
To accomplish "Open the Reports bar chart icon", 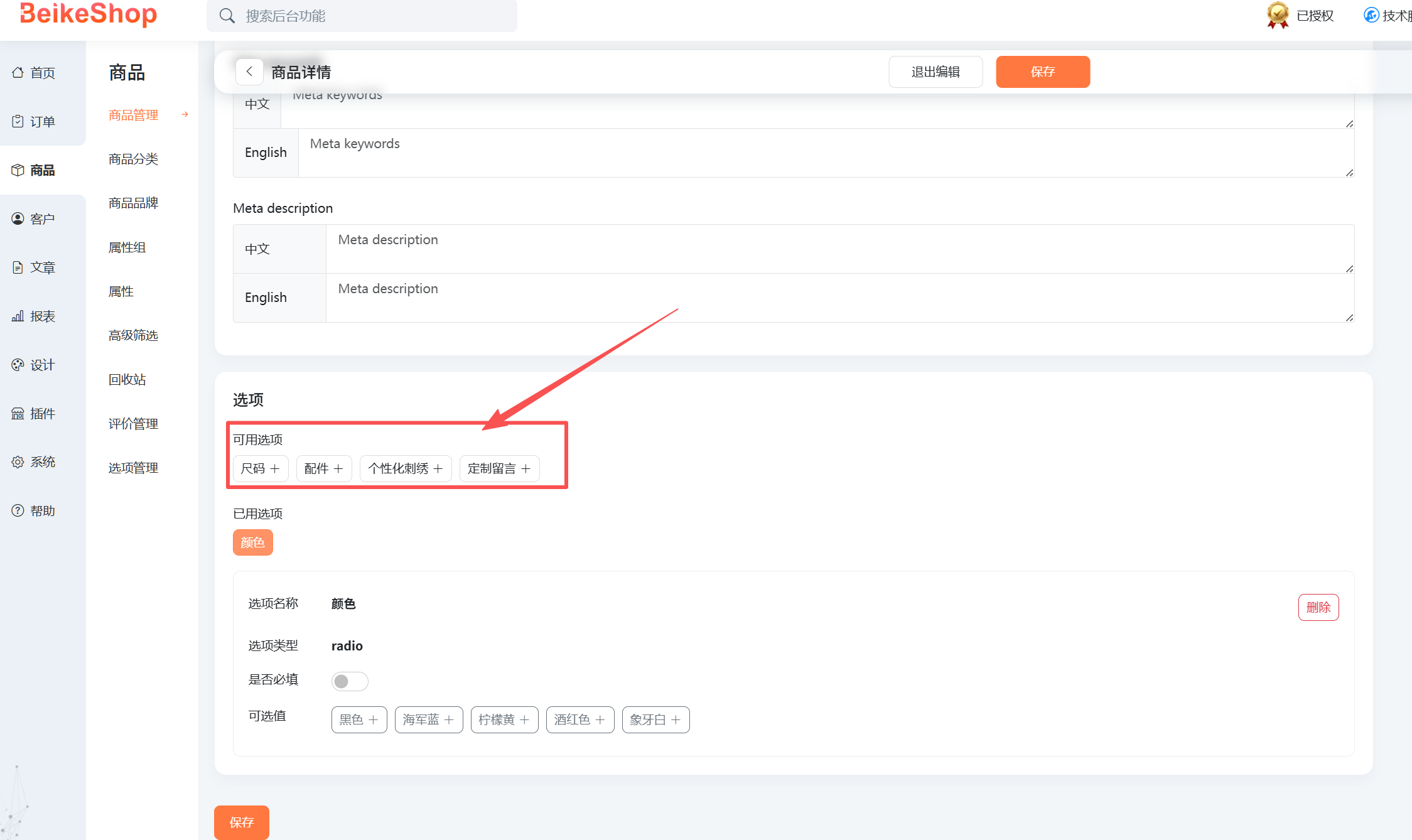I will tap(18, 316).
